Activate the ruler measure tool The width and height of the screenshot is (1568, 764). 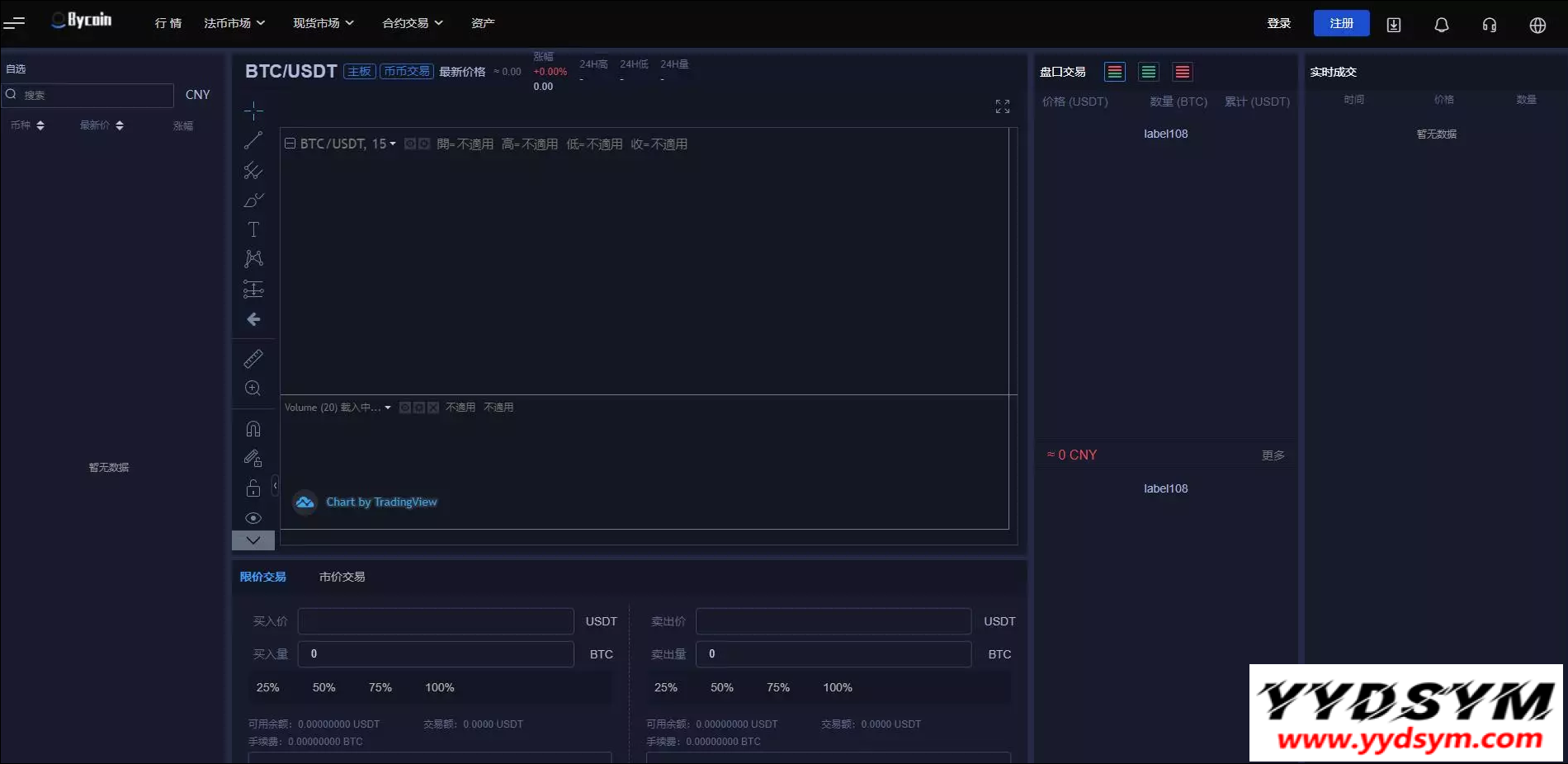tap(253, 358)
